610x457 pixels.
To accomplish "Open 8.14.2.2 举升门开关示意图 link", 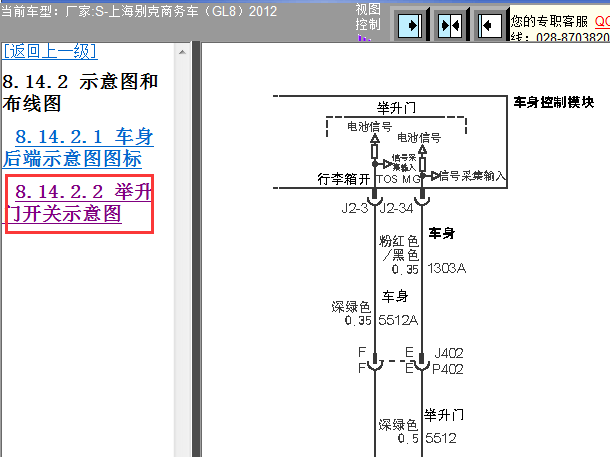I will coord(78,203).
